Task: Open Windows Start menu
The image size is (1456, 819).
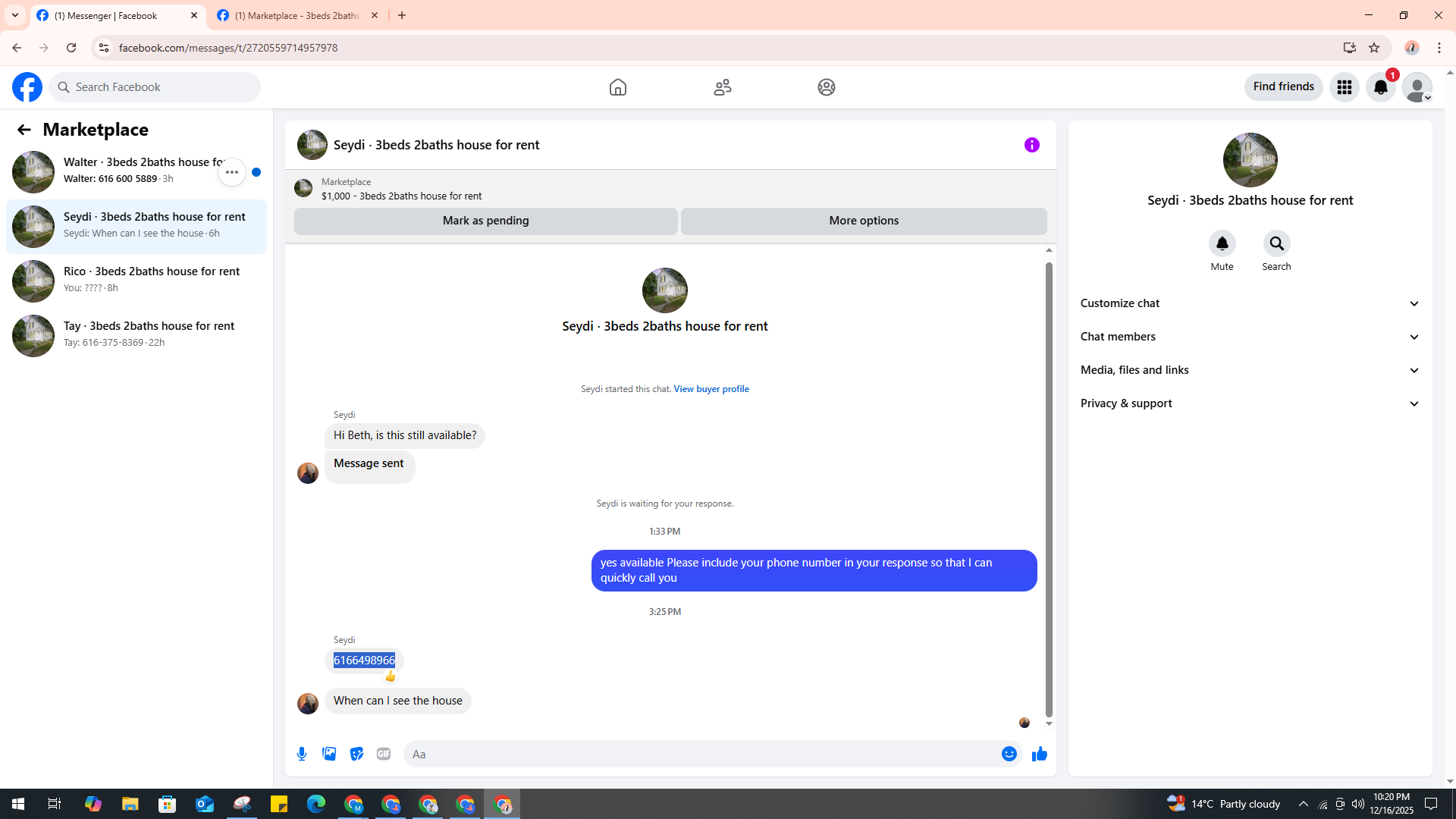Action: point(18,804)
